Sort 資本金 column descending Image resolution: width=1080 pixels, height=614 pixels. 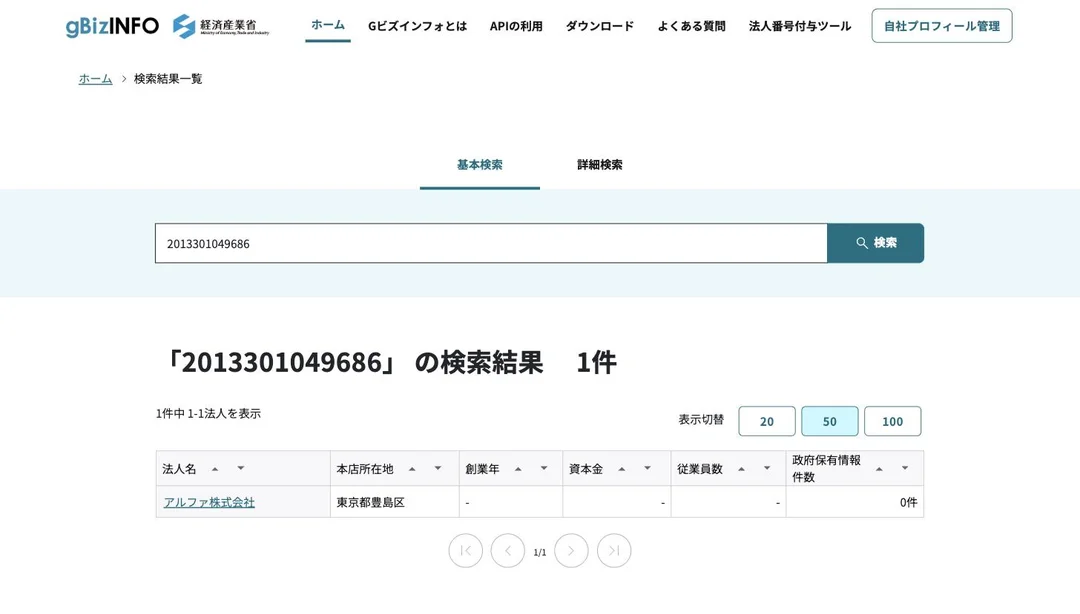[647, 469]
